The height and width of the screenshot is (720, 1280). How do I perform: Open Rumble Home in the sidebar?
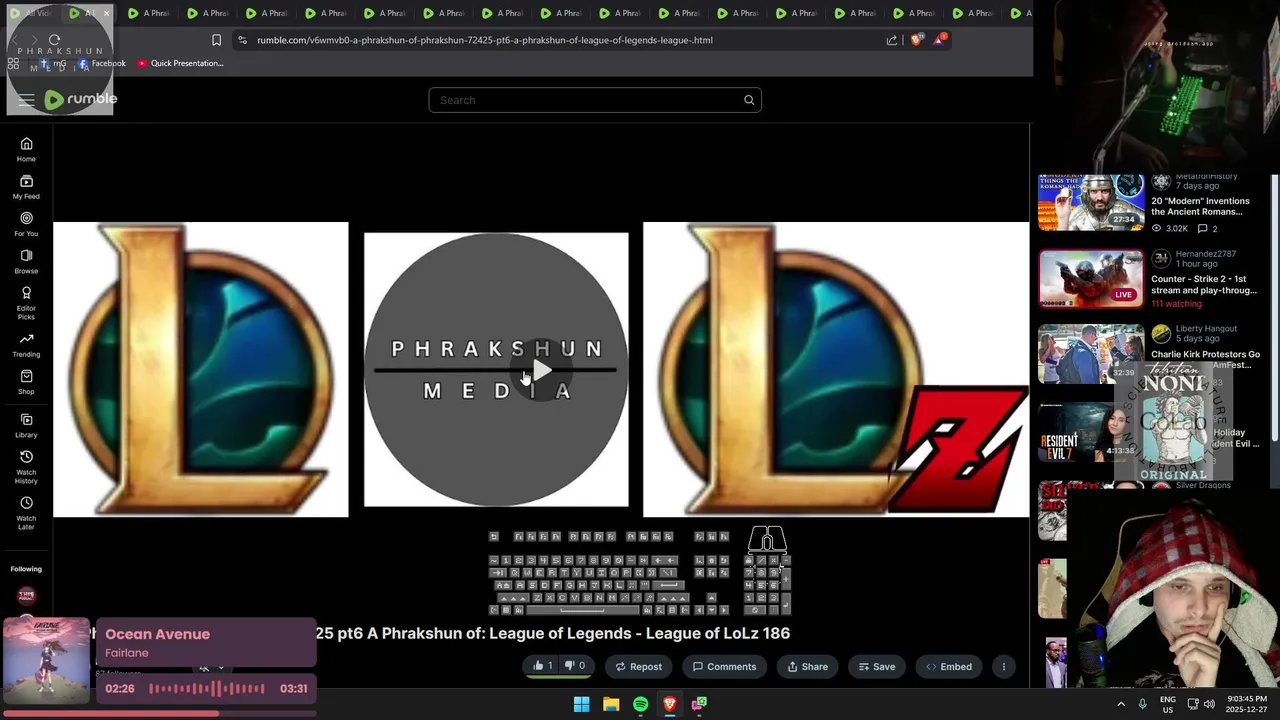pos(26,149)
